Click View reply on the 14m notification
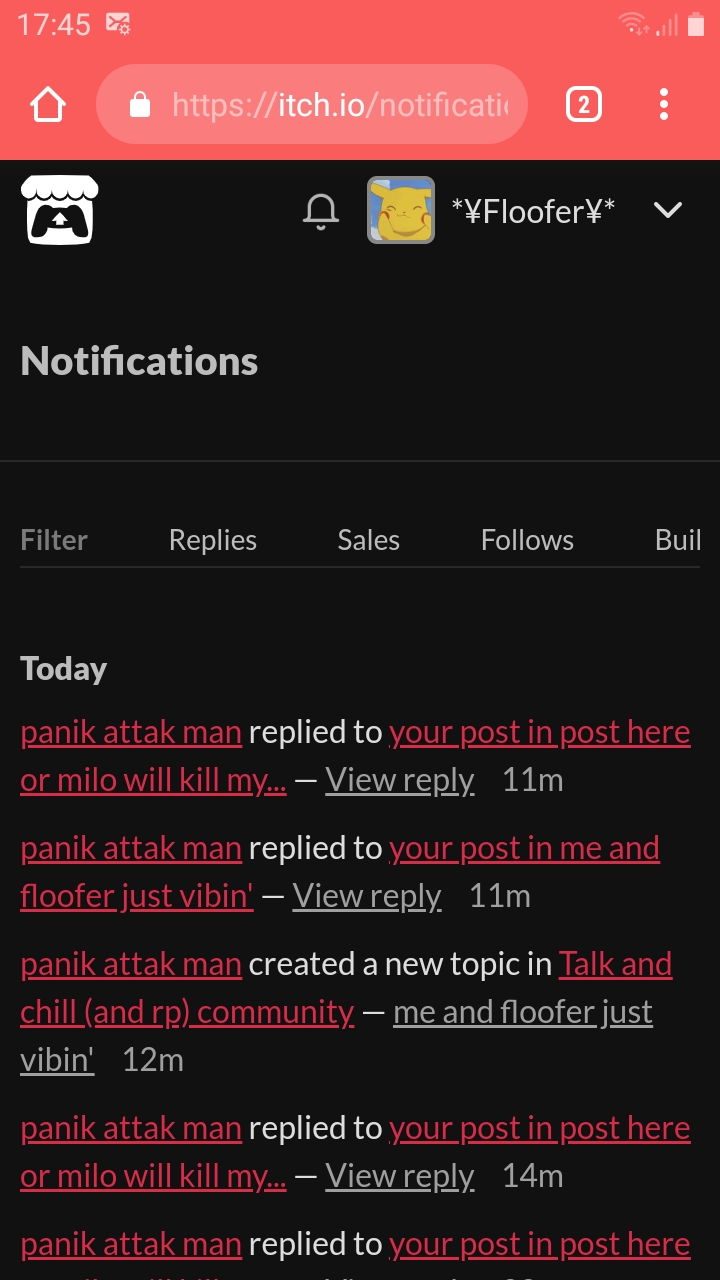Screen dimensions: 720x1280 point(400,1176)
